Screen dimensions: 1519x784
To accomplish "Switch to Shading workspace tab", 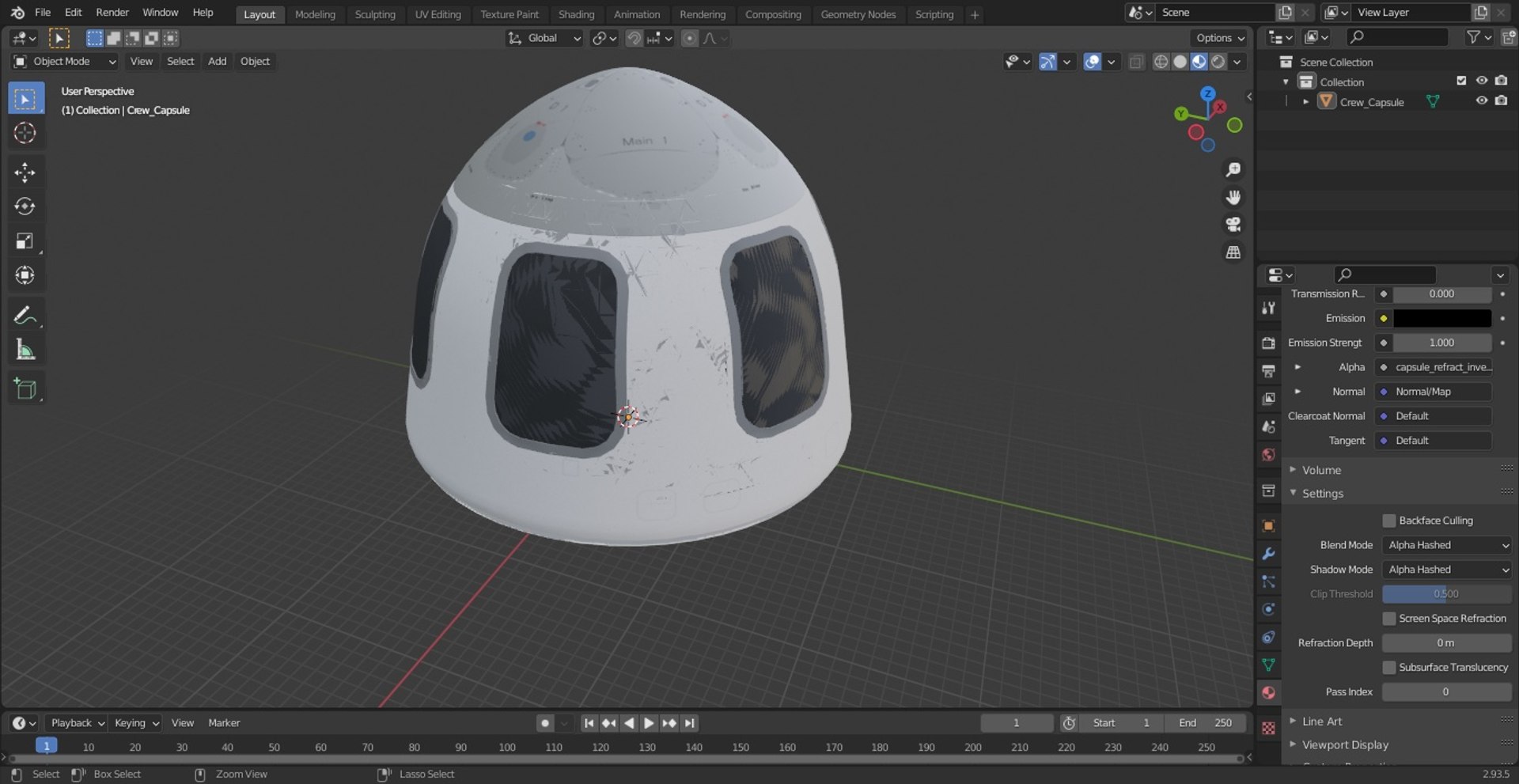I will 576,14.
